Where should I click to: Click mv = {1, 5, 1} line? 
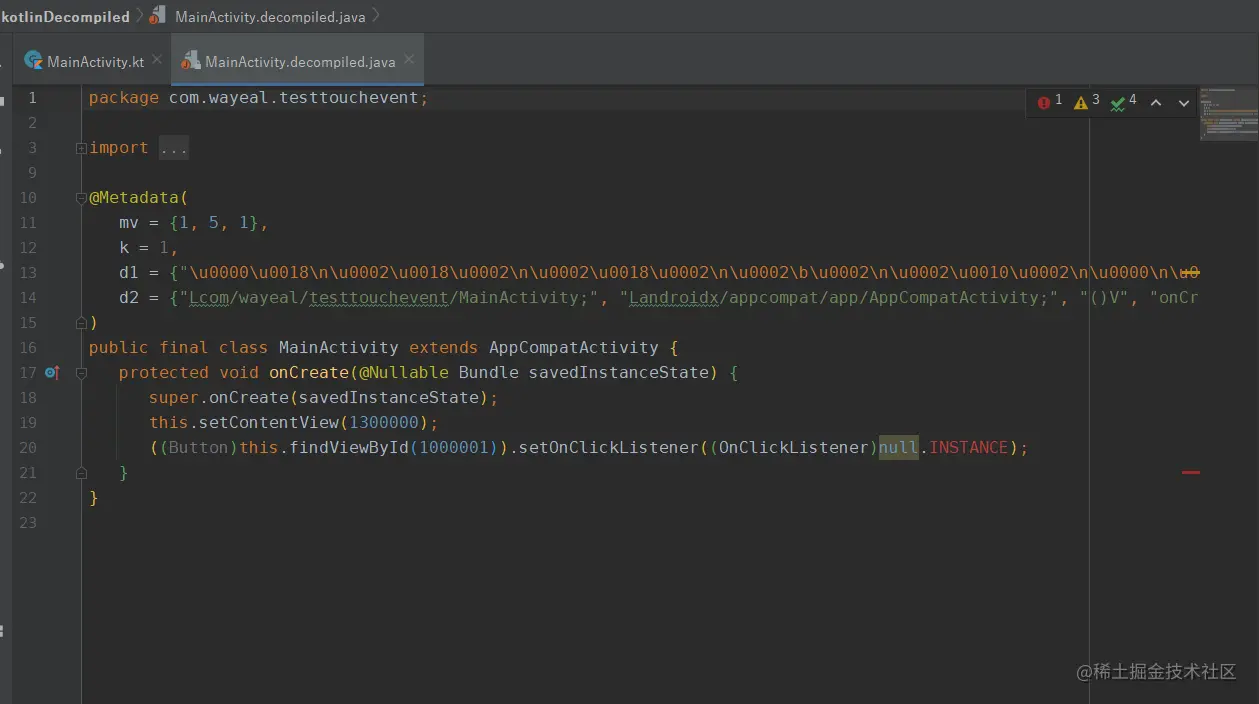pyautogui.click(x=194, y=223)
